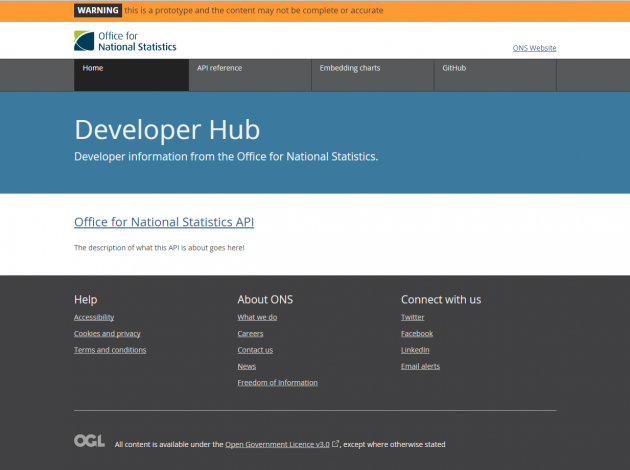
Task: Click the Connect with us heading
Action: click(x=441, y=300)
